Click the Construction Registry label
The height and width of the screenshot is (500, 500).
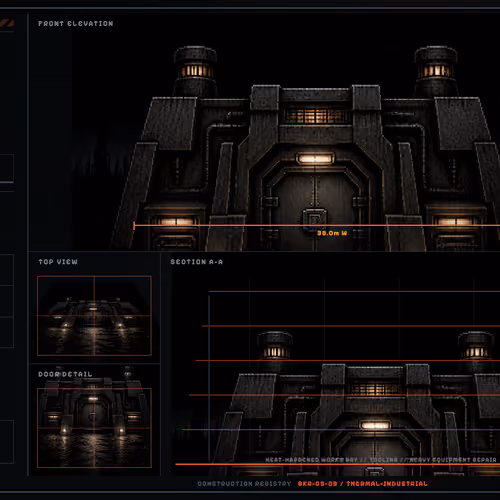244,484
